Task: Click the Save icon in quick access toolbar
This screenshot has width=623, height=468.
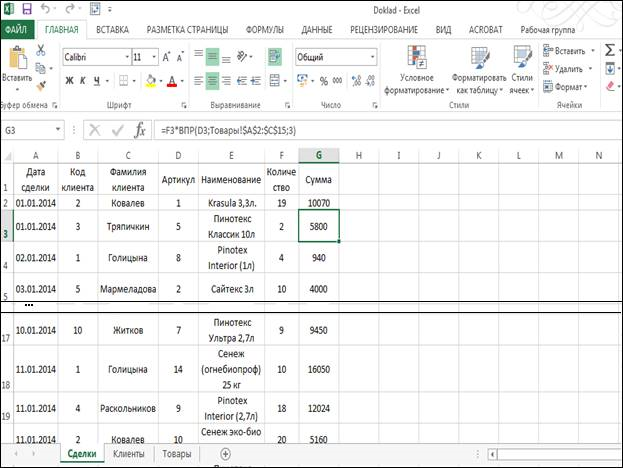Action: pos(27,9)
